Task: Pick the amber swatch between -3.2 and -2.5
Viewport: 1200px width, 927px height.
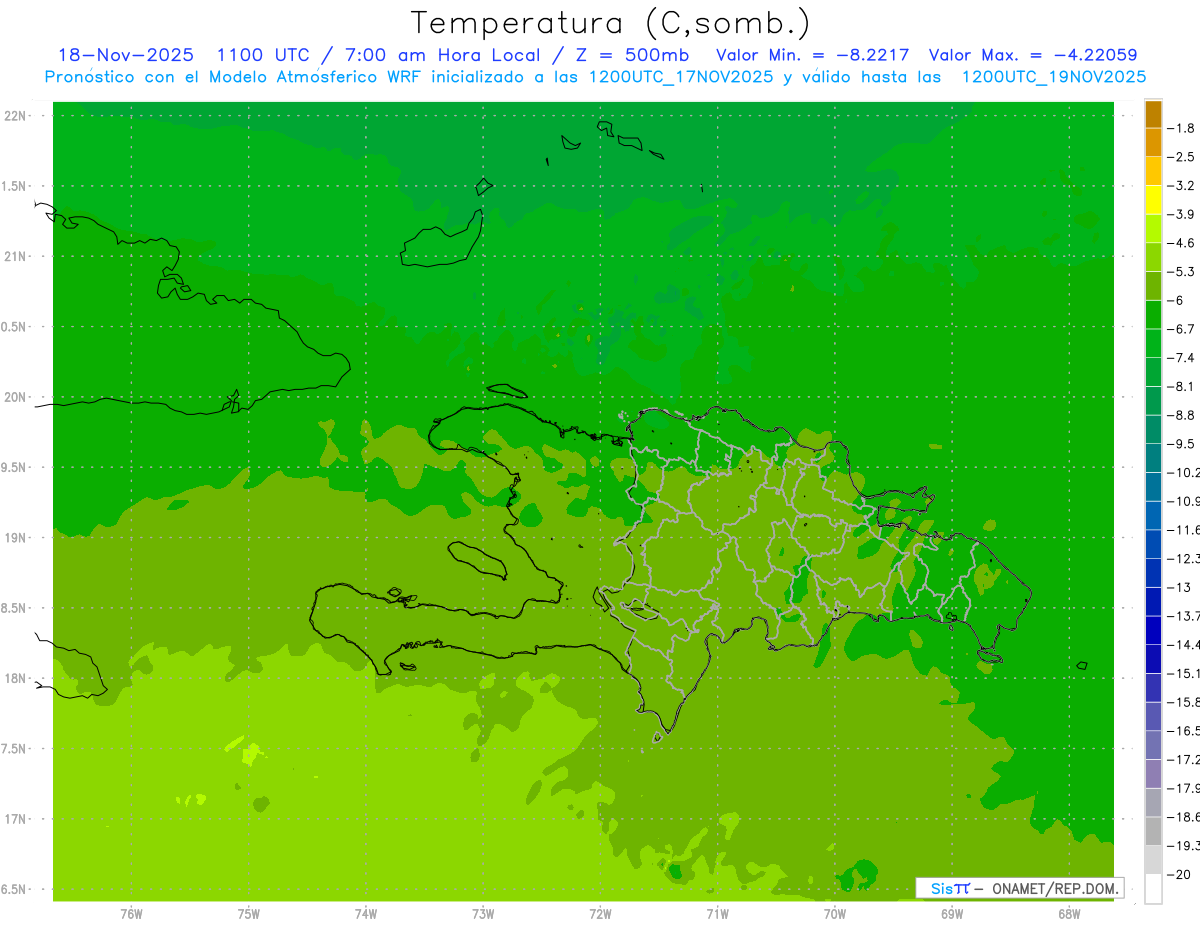Action: tap(1153, 171)
